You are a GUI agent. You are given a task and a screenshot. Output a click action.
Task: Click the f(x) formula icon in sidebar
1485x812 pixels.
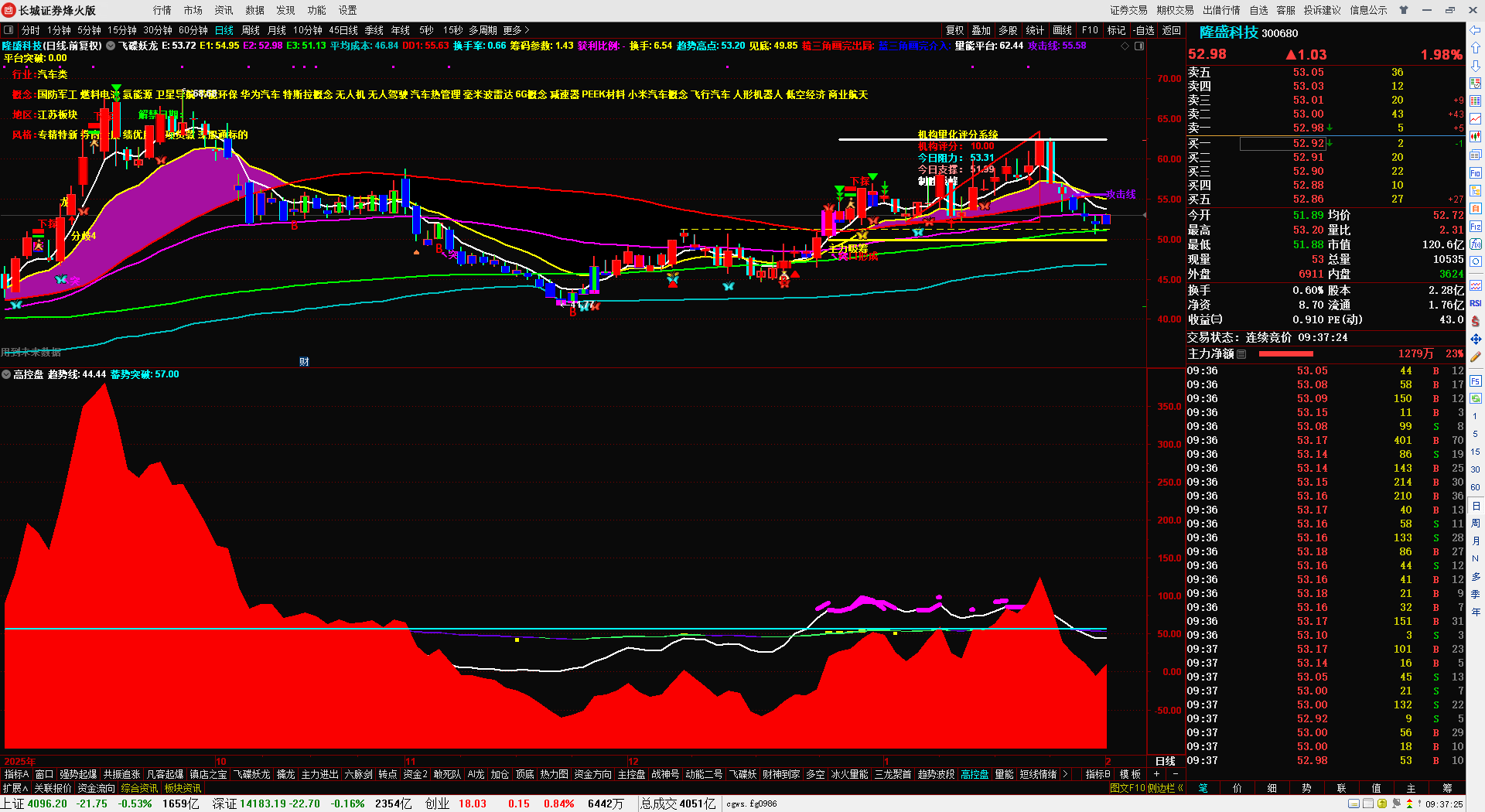(1476, 244)
